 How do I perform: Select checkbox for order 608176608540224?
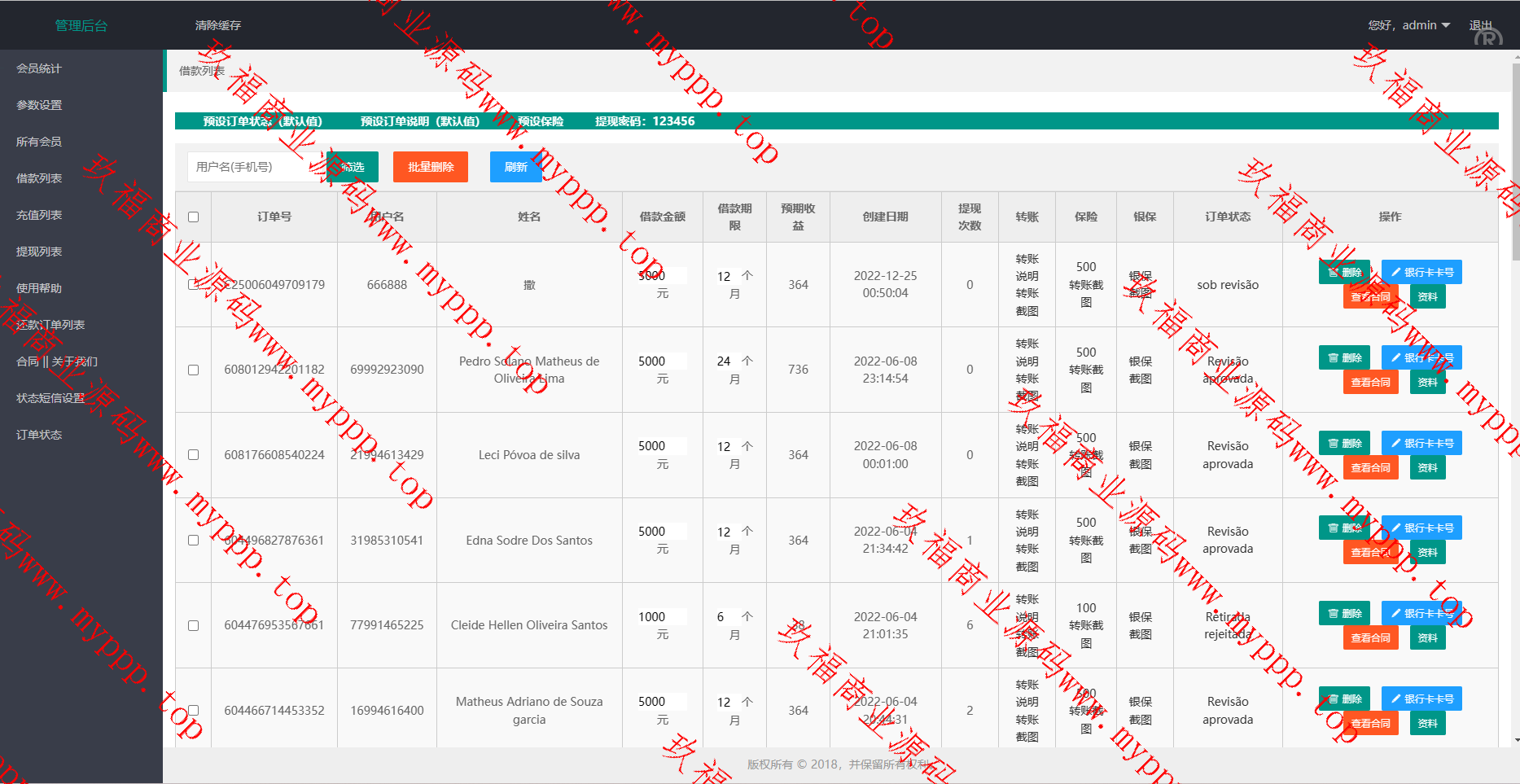click(x=193, y=455)
